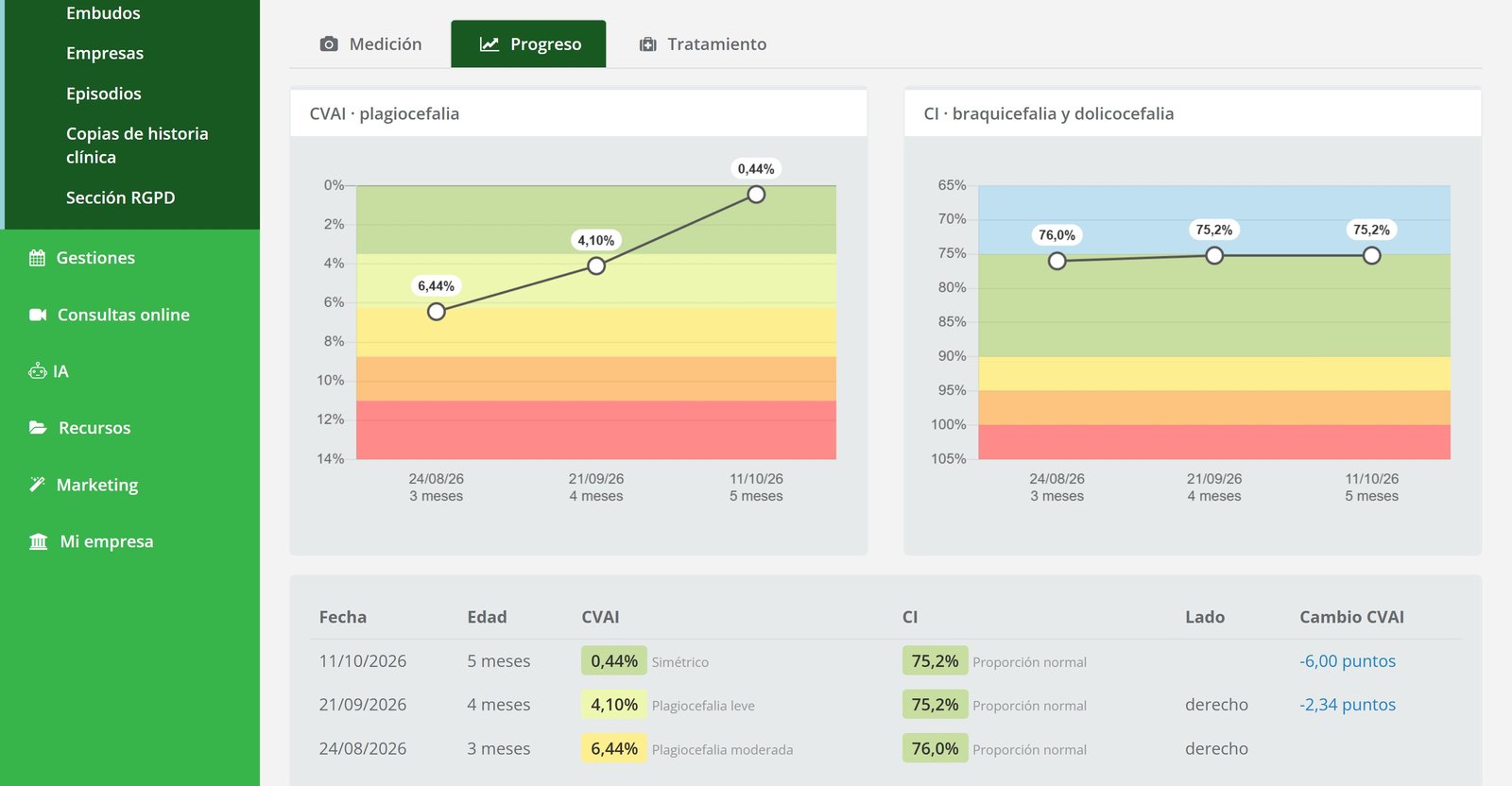Screen dimensions: 1512x786
Task: Click the chart-line icon on Progreso tab
Action: [490, 44]
